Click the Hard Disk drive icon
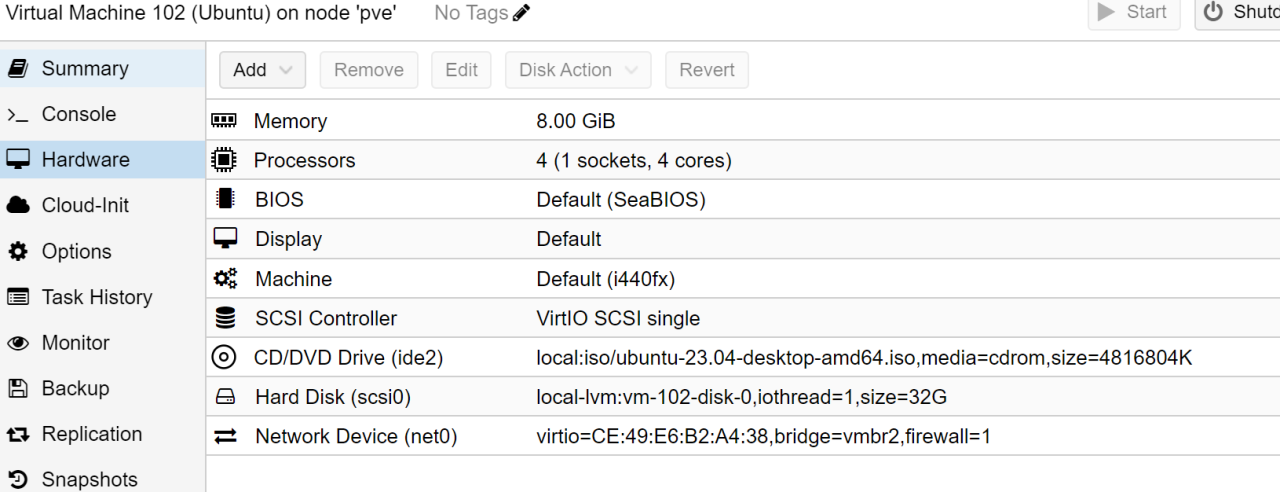 [225, 397]
